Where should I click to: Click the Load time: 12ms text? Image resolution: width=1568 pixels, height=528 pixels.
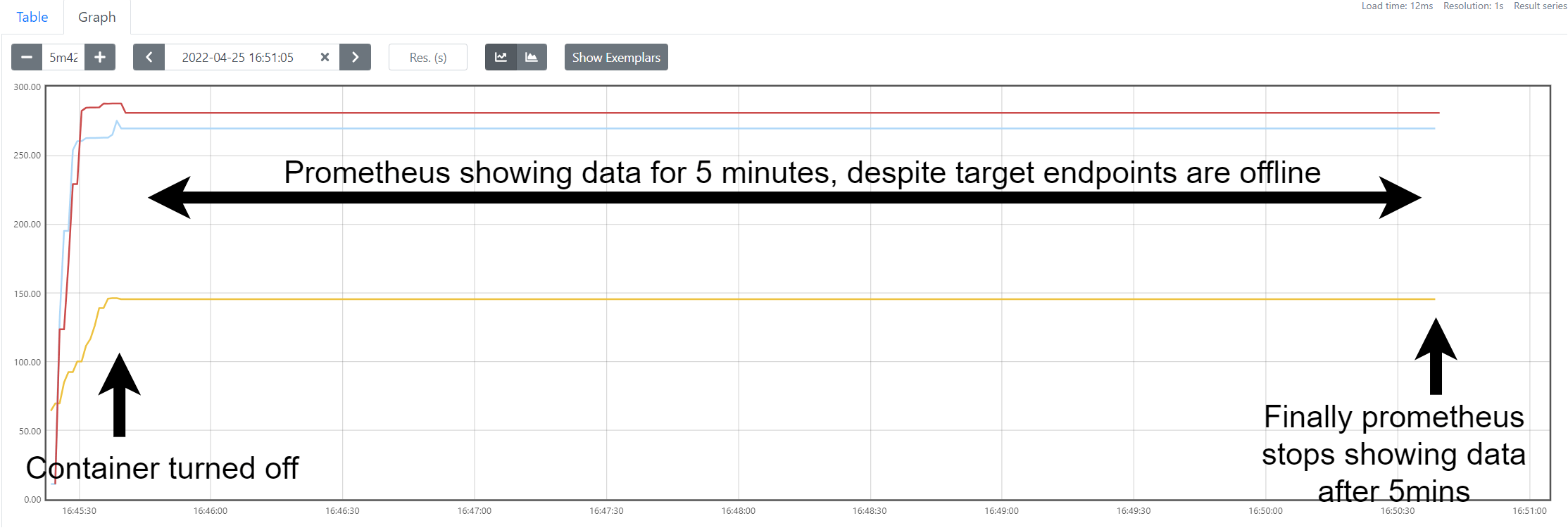[x=1397, y=6]
